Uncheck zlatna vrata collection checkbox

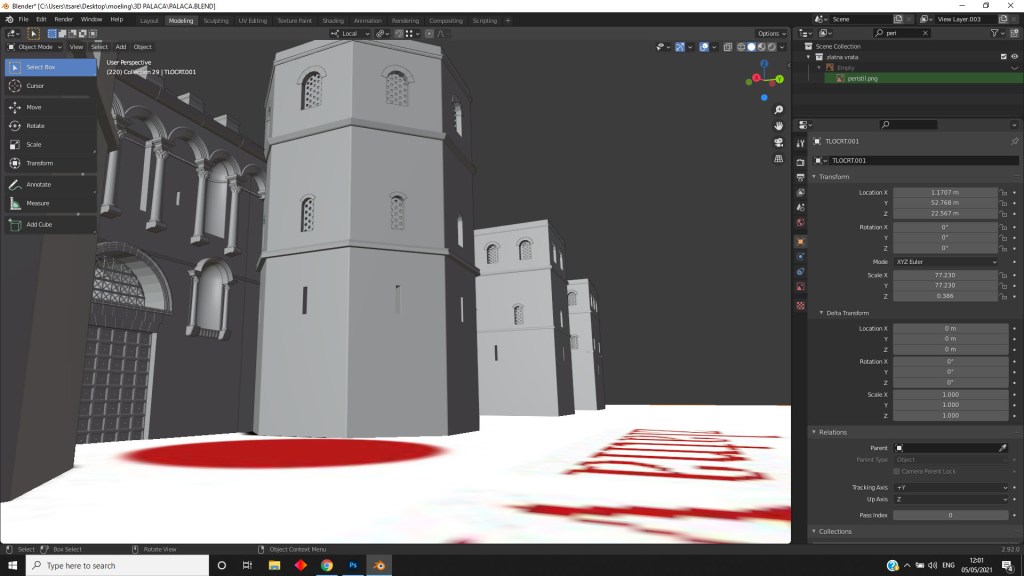coord(1002,57)
